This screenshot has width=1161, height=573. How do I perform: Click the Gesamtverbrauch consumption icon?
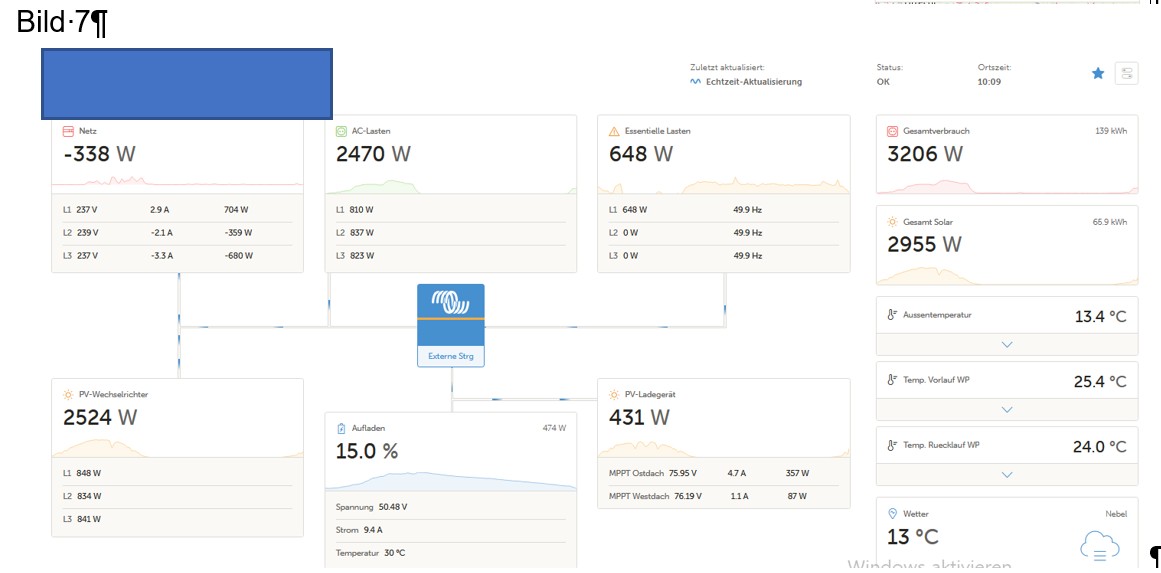coord(892,131)
